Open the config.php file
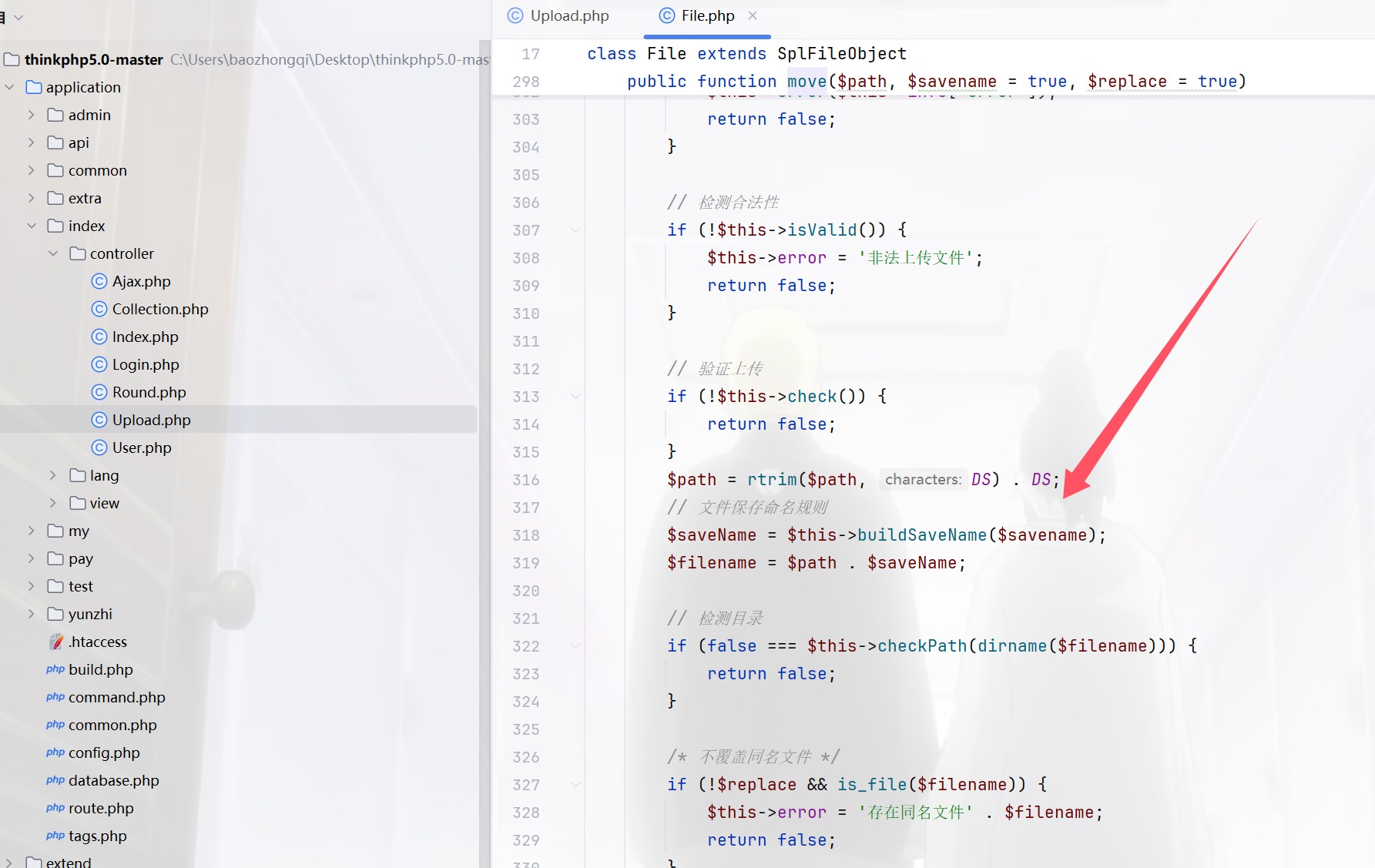Screen dimensions: 1375x868 (x=104, y=752)
